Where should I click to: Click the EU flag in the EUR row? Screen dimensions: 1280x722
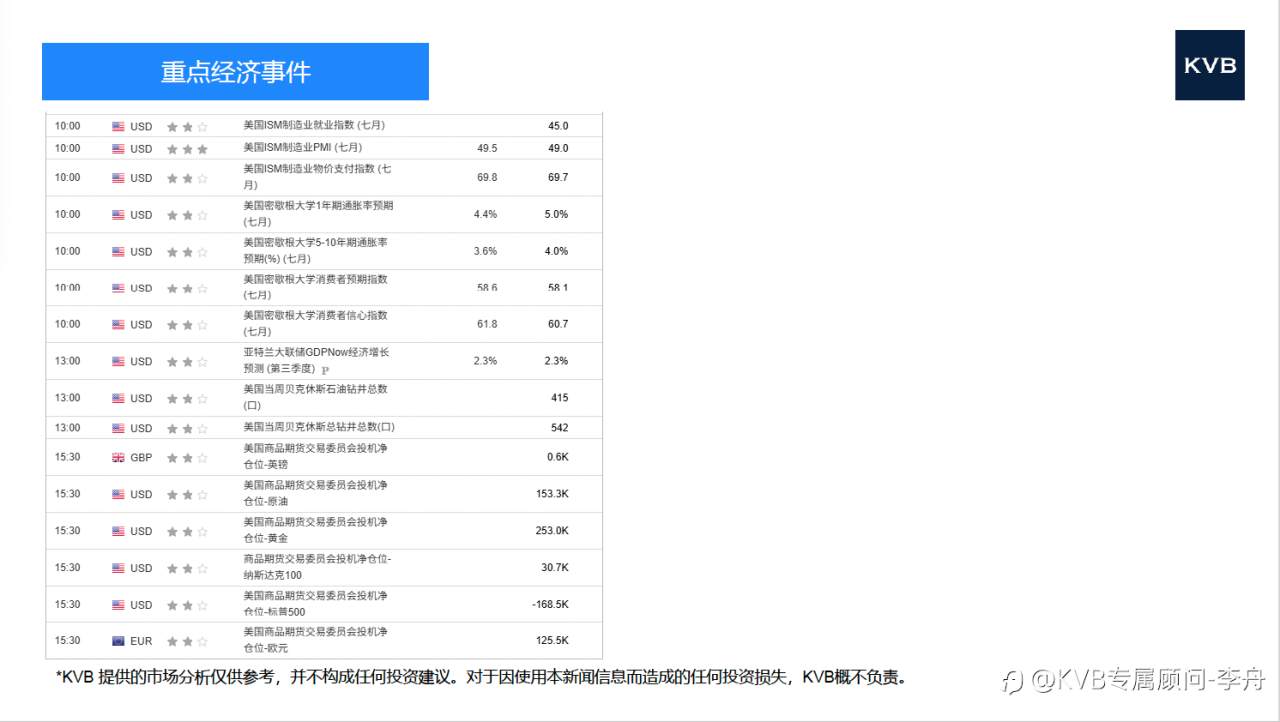[x=118, y=641]
